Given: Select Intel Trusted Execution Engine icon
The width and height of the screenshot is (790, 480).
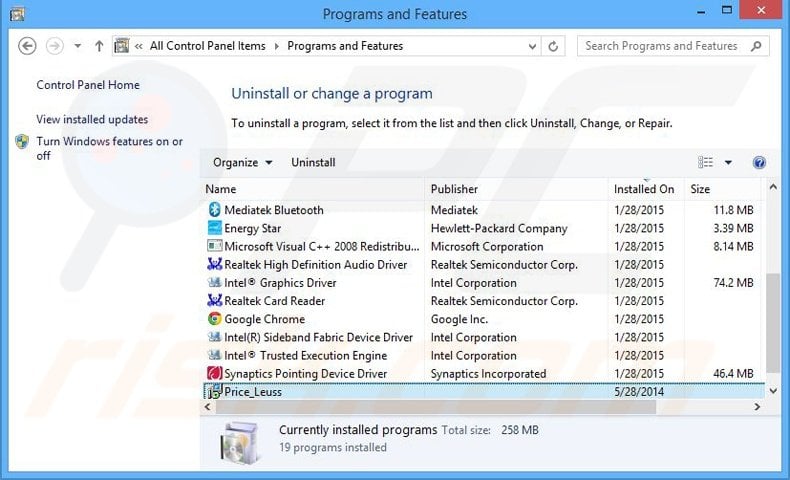Looking at the screenshot, I should click(215, 355).
